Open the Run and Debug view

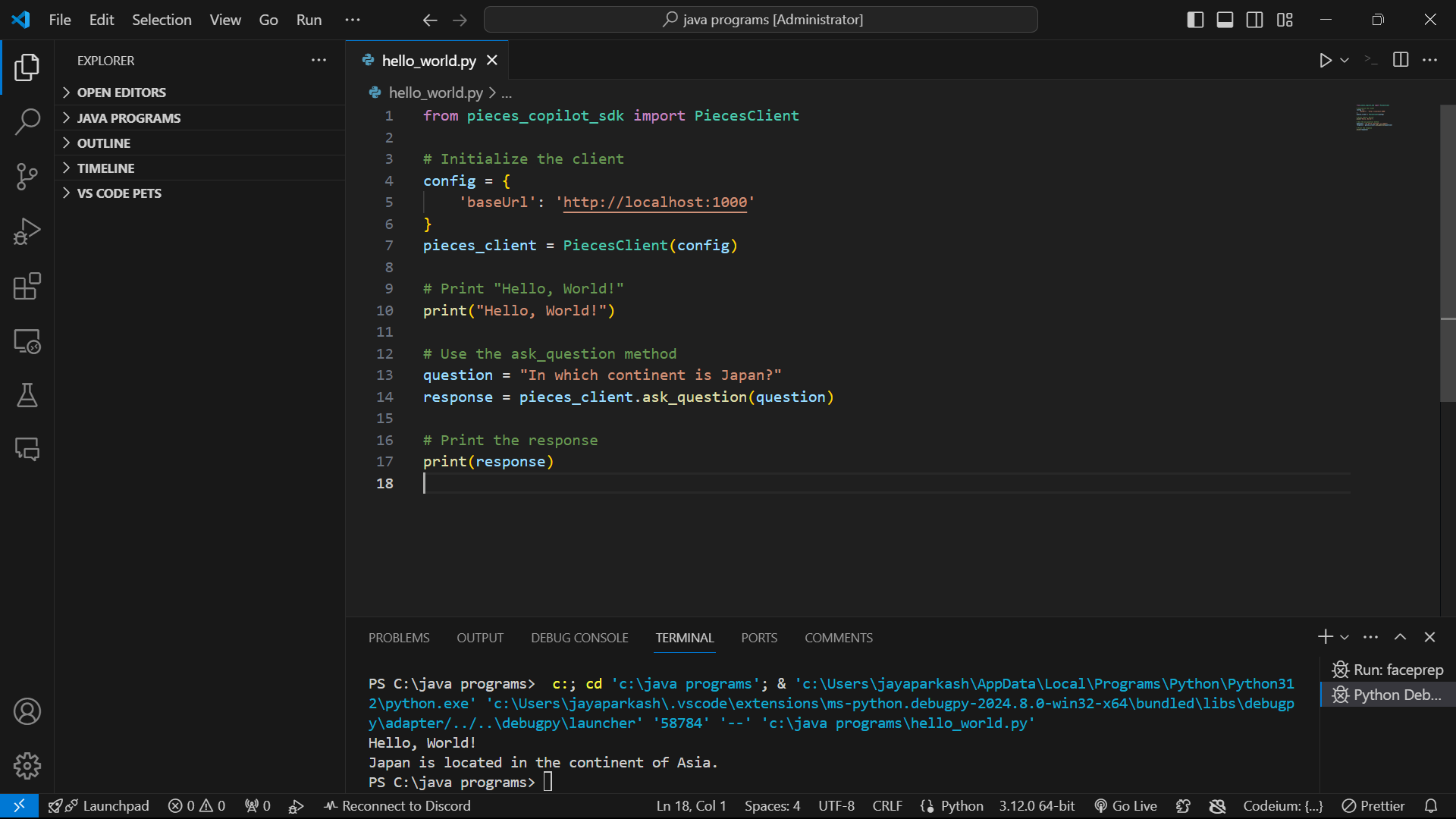(x=27, y=231)
